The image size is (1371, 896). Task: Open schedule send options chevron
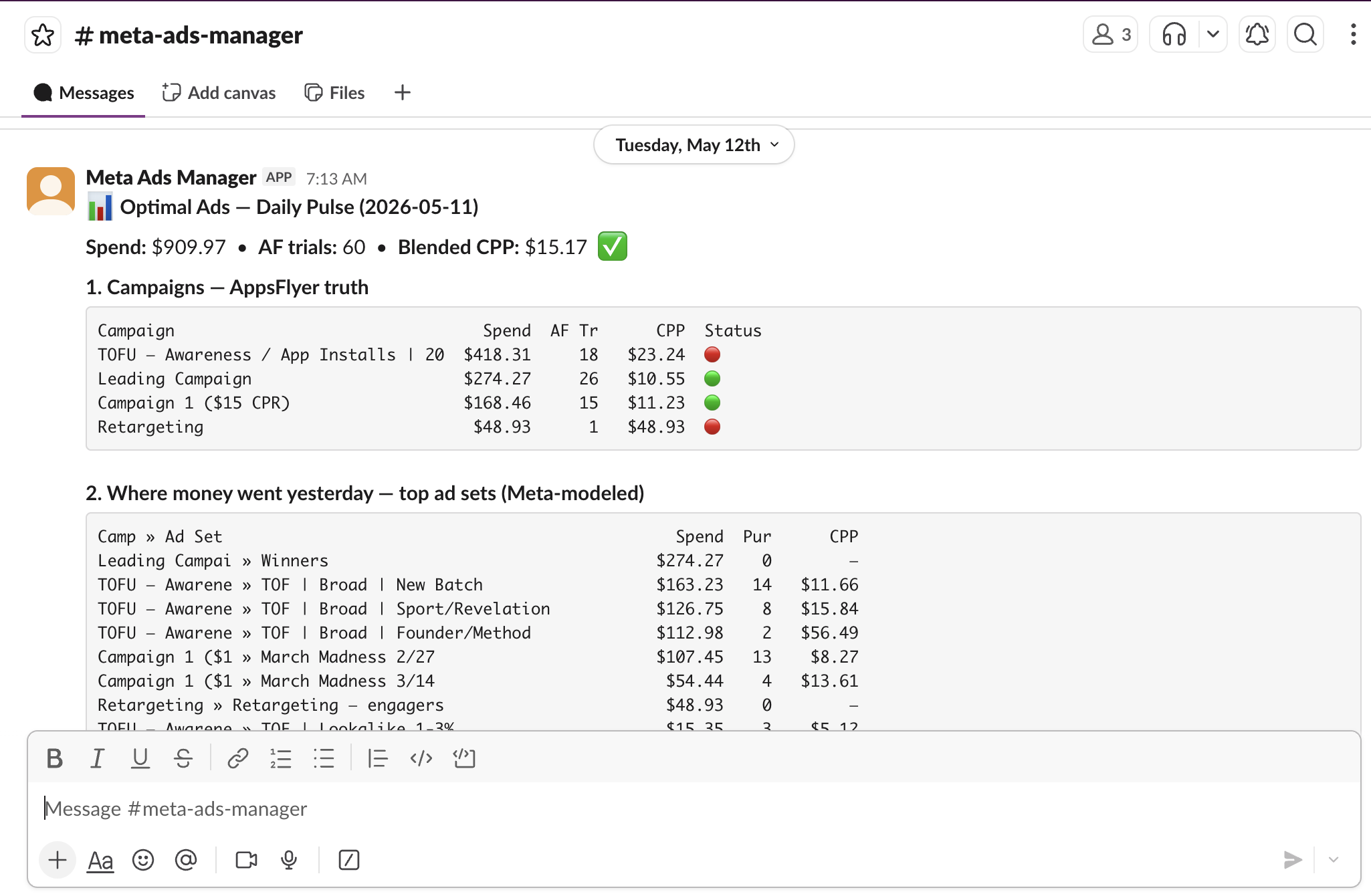click(x=1334, y=860)
